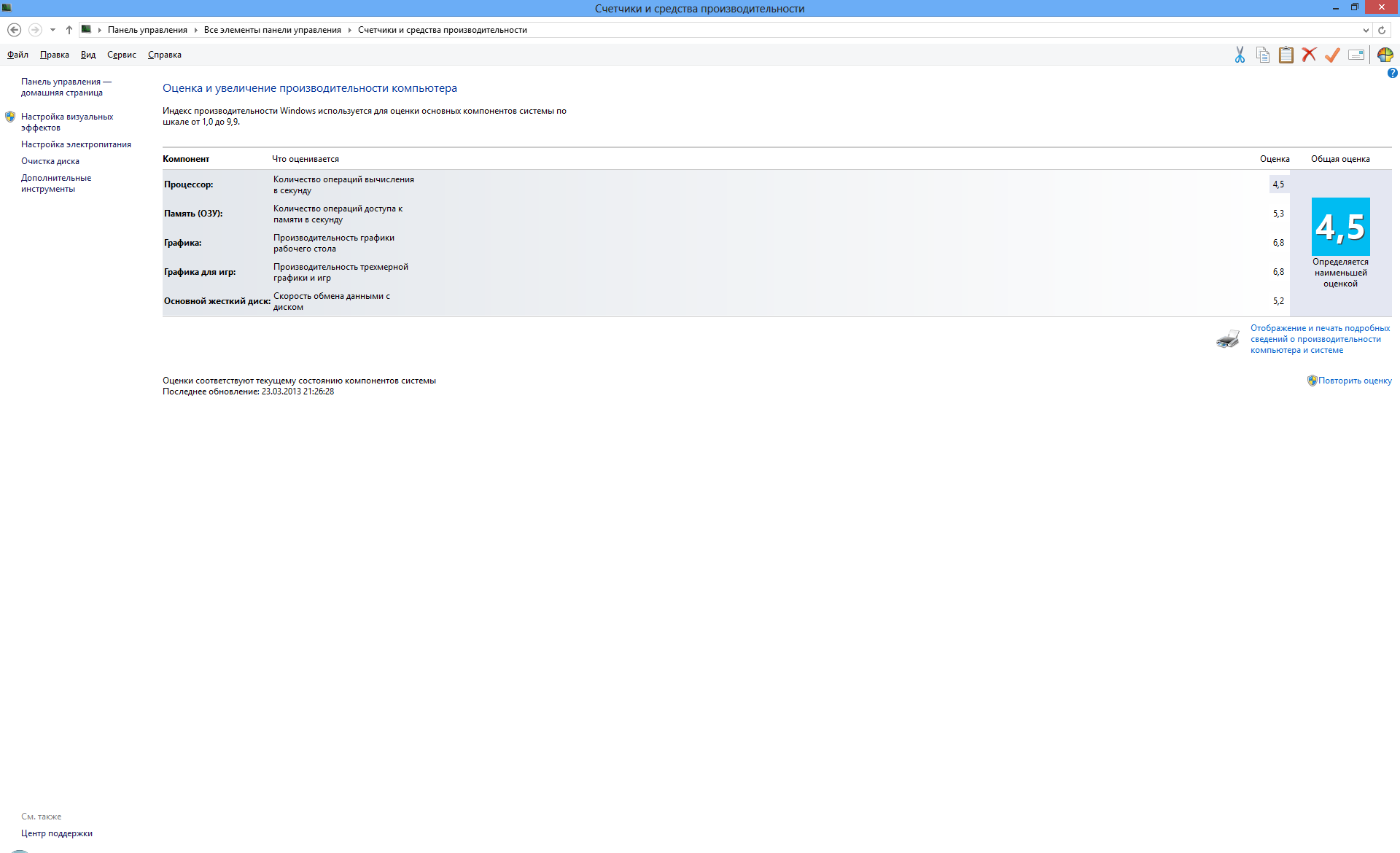Go back with the Back arrow button
The image size is (1400, 853).
click(14, 30)
